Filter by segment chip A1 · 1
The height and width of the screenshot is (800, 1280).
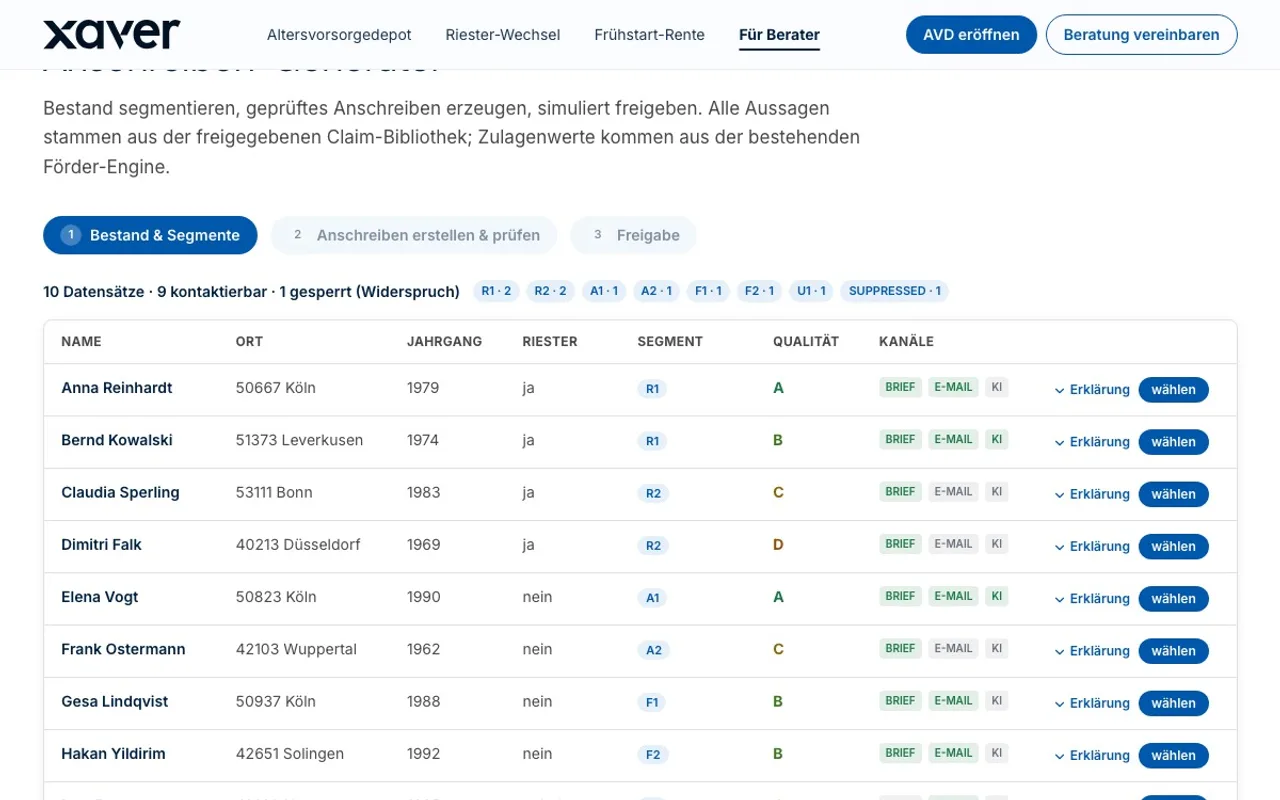tap(604, 291)
